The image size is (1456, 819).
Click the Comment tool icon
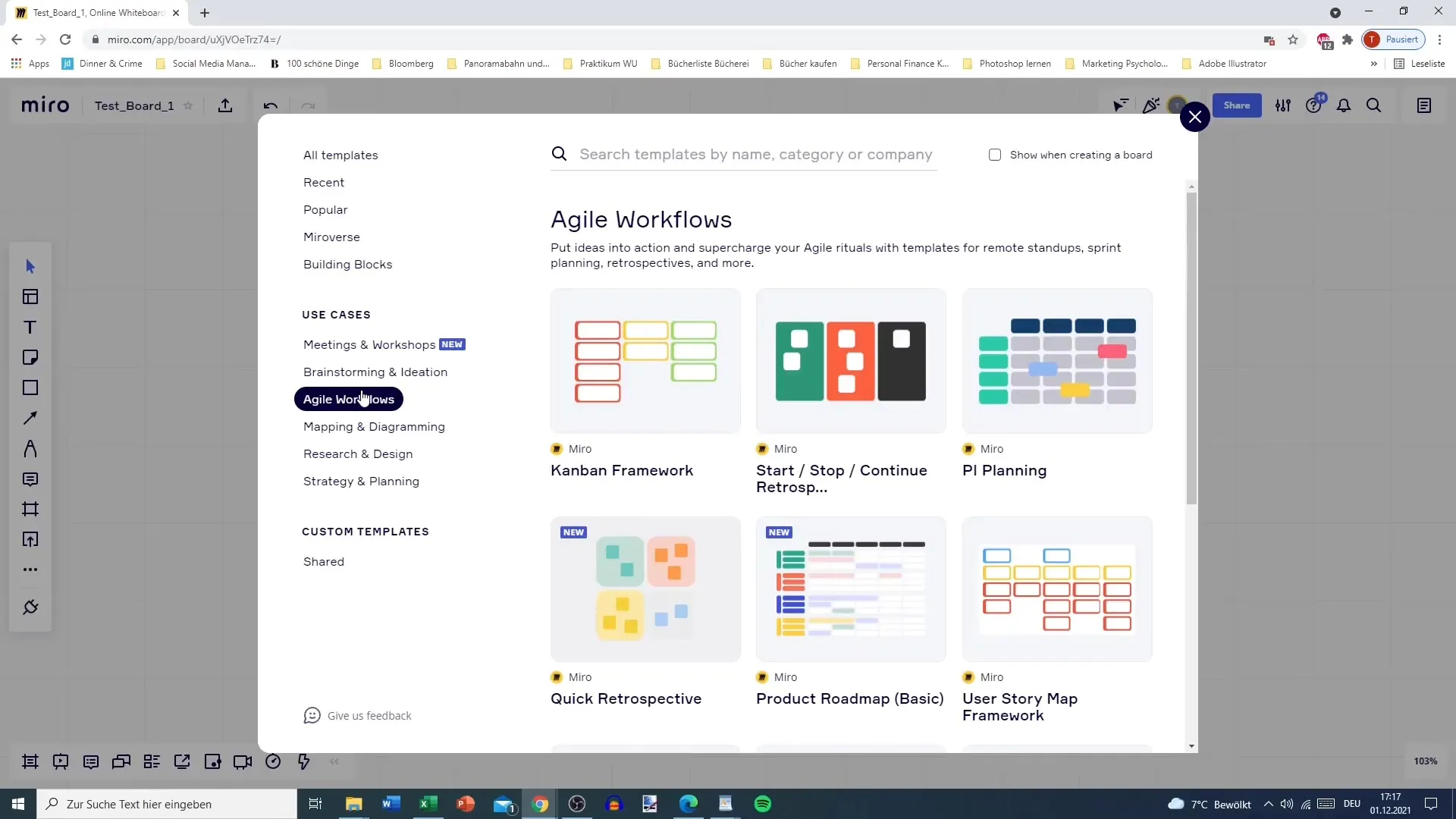pos(30,480)
